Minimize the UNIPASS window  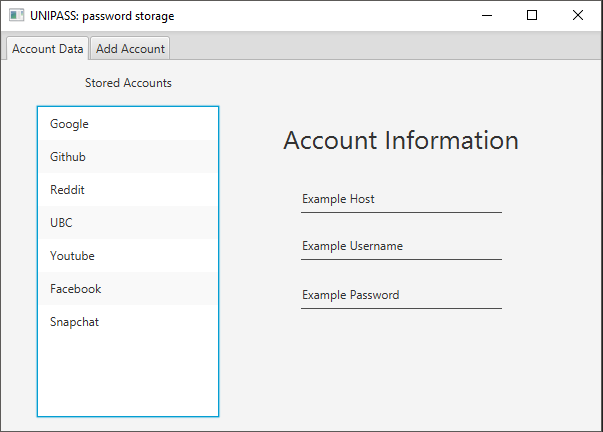(486, 15)
